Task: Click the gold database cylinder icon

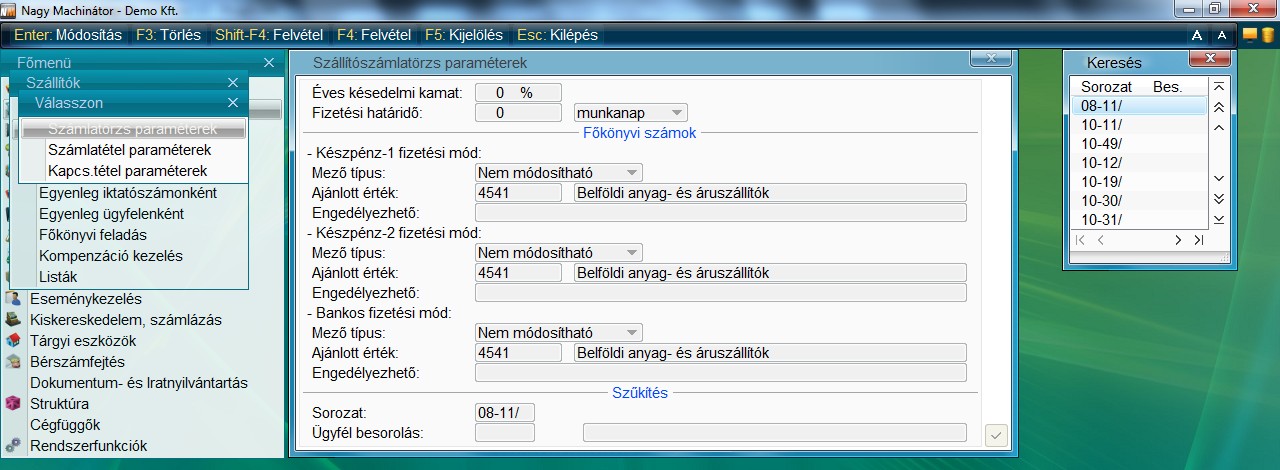Action: click(1267, 35)
